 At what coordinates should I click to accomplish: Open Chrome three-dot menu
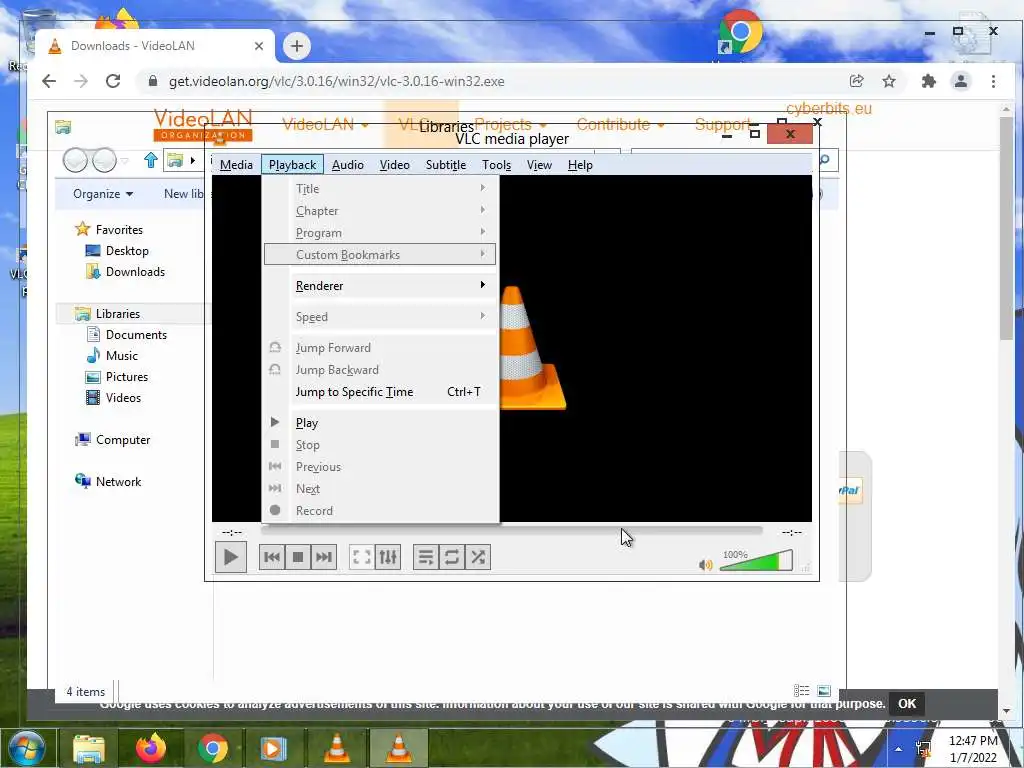993,81
